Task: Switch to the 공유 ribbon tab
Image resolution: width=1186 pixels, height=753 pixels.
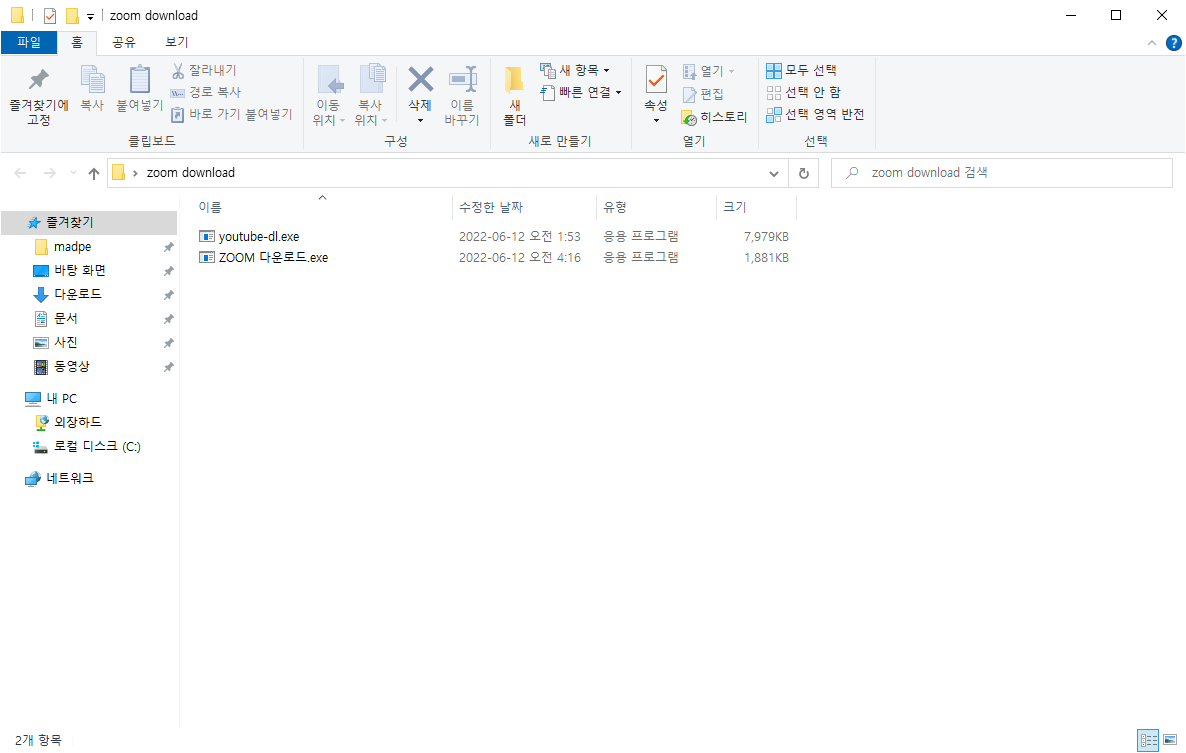Action: (x=124, y=42)
